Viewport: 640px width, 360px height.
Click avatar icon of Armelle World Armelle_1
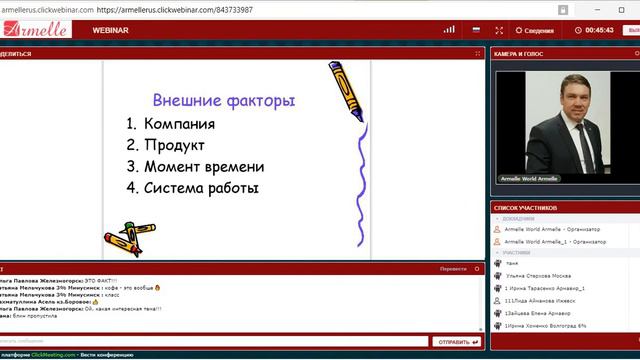tap(497, 242)
